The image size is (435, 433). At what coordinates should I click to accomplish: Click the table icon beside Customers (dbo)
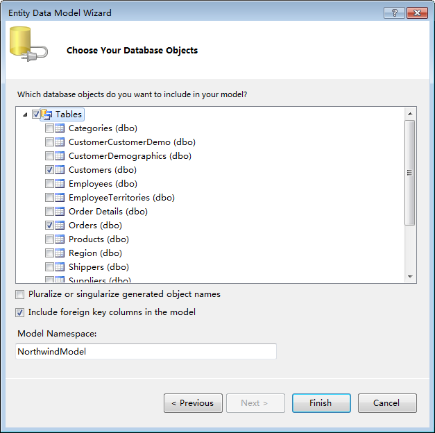60,170
